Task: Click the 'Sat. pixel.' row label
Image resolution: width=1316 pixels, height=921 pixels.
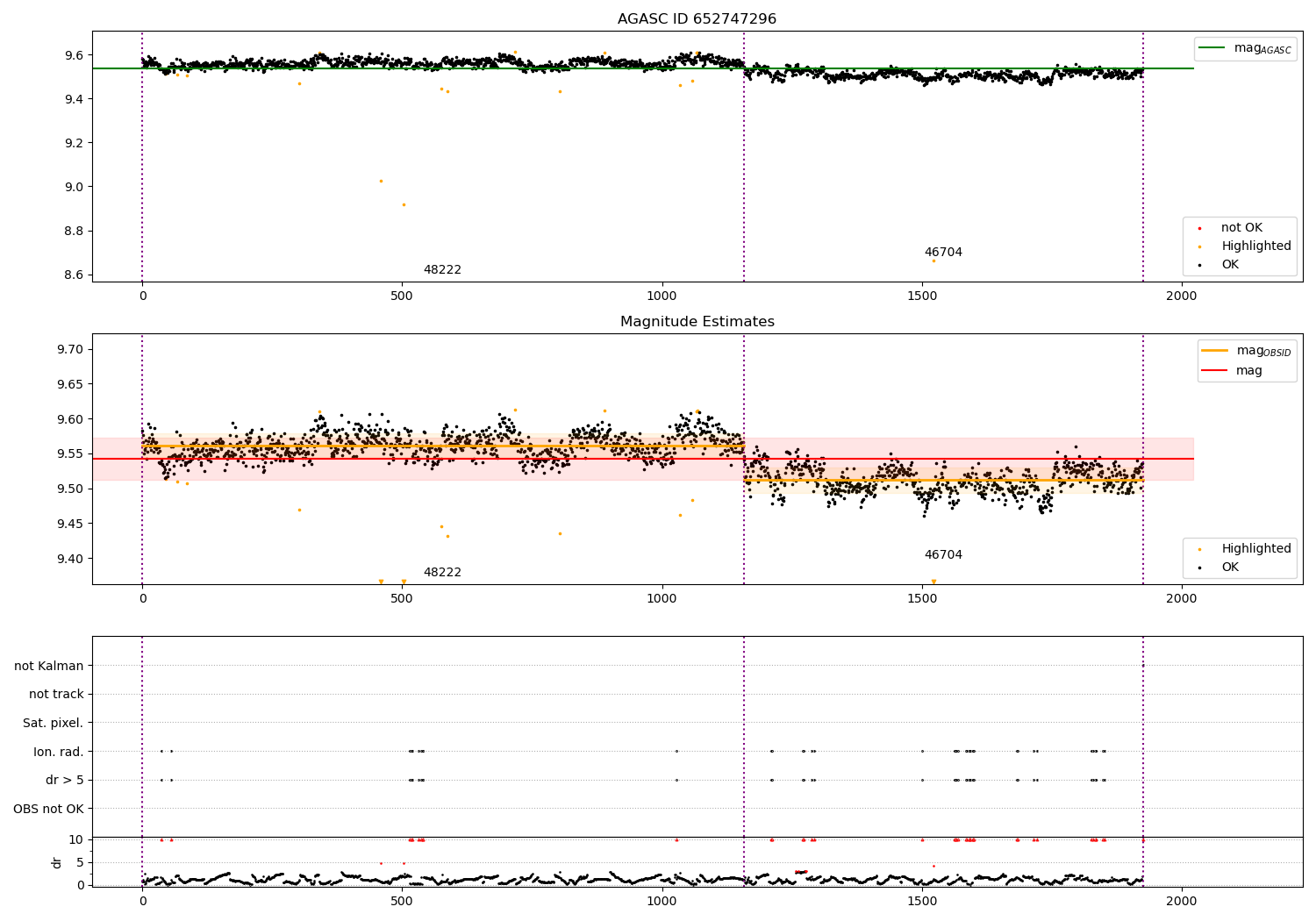Action: 54,724
